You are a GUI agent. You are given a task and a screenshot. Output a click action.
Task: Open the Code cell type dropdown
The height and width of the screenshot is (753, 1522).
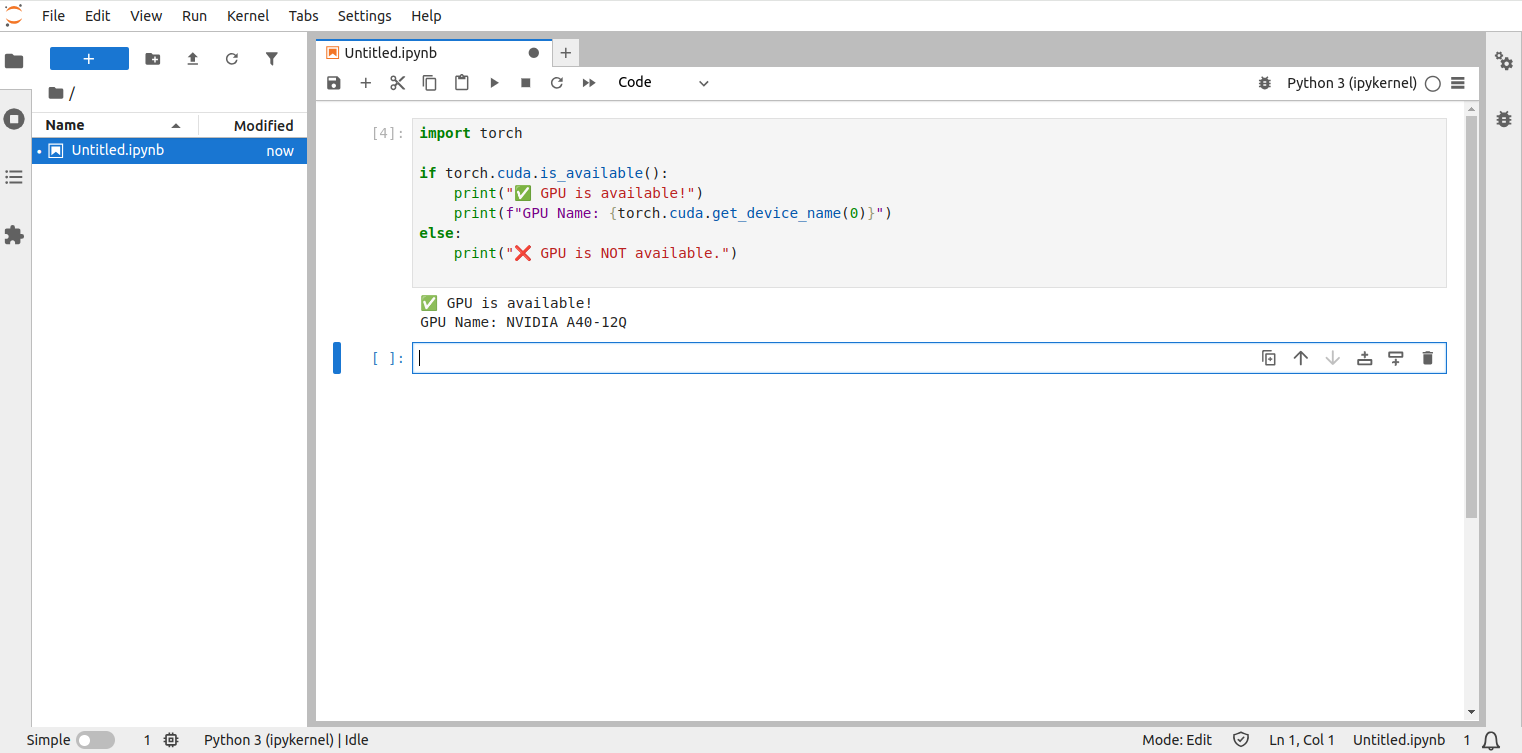(663, 83)
